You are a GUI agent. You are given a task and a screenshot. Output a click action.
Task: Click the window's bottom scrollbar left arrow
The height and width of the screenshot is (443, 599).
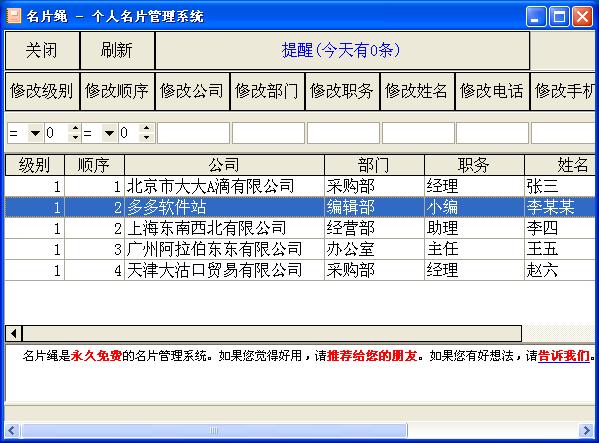click(11, 430)
